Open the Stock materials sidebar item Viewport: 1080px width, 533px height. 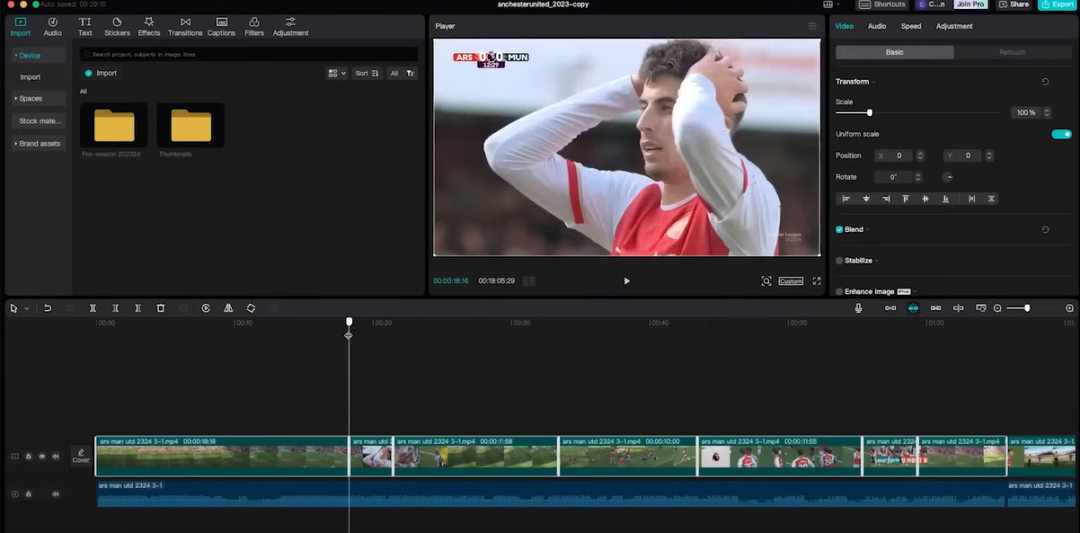39,121
